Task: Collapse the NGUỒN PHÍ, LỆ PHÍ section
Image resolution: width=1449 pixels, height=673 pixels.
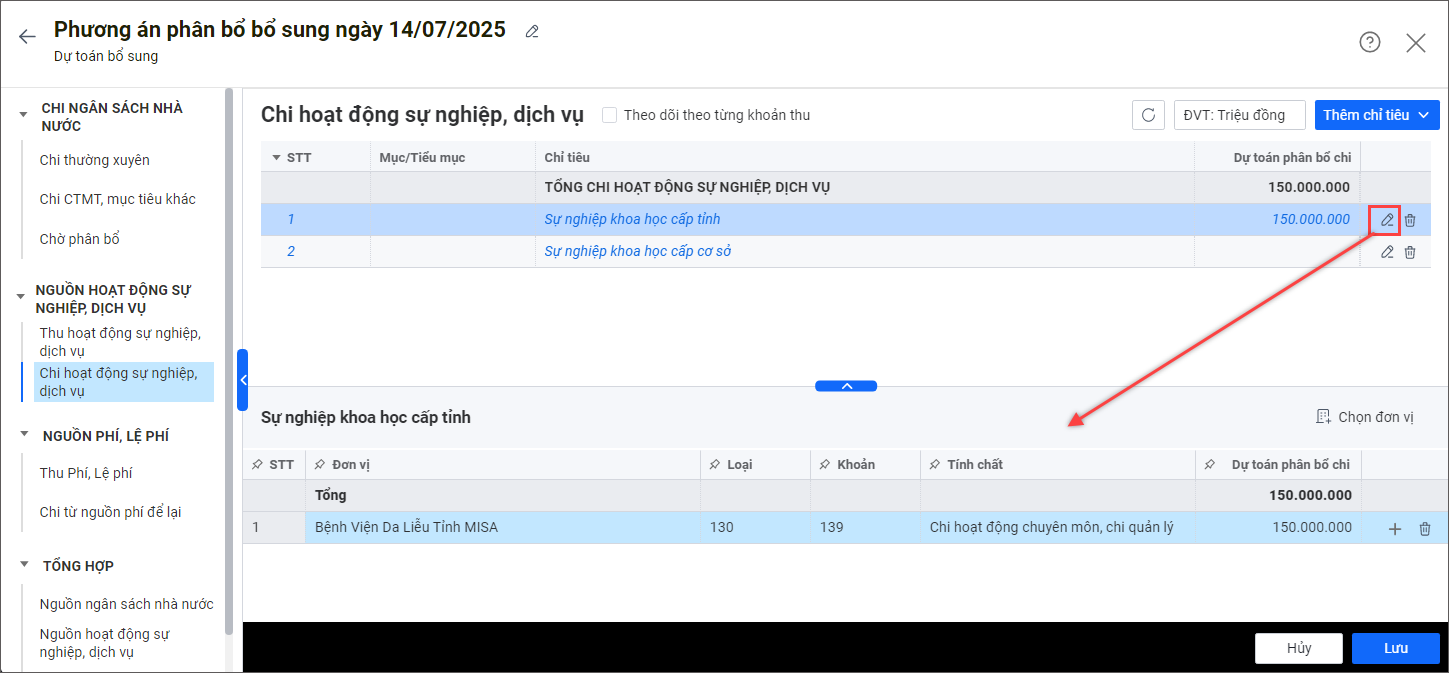Action: click(x=23, y=435)
